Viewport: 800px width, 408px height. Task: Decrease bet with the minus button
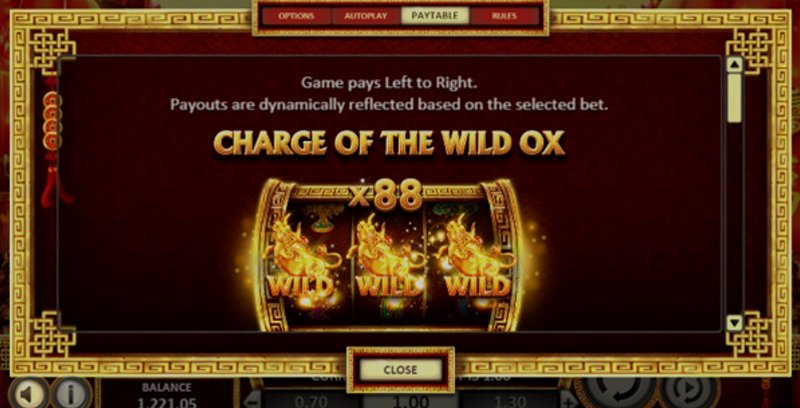tap(254, 399)
